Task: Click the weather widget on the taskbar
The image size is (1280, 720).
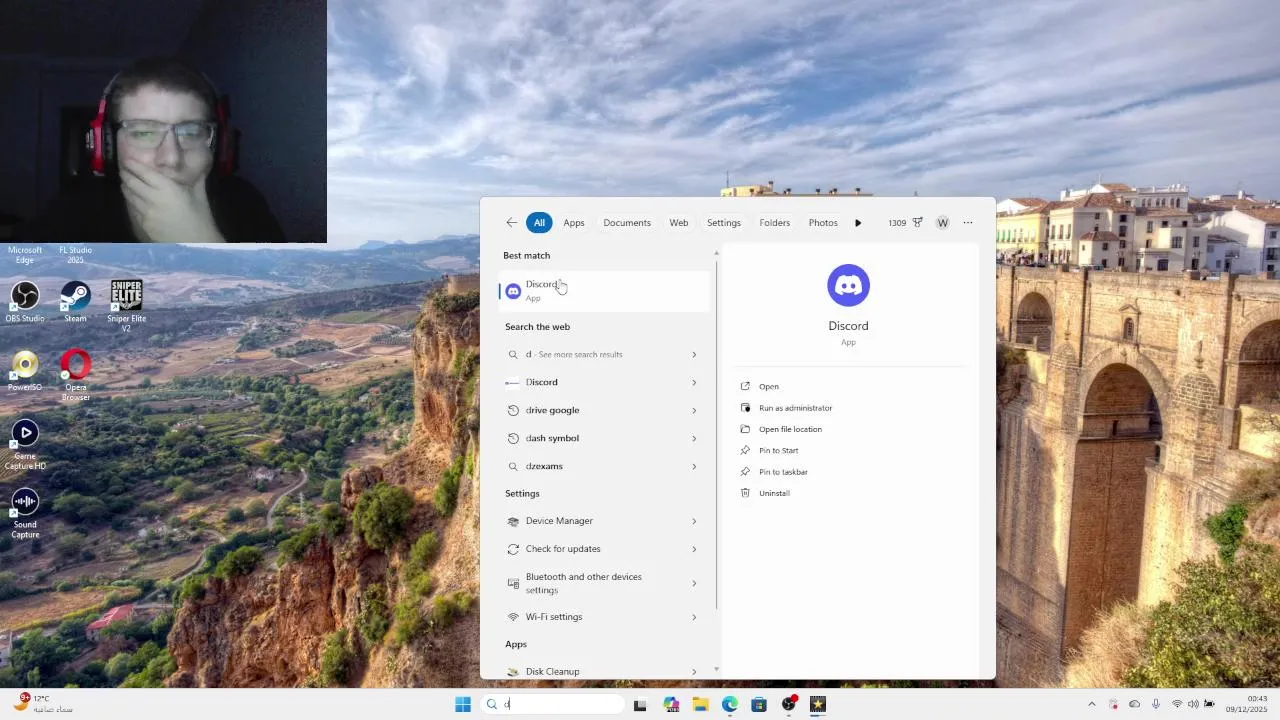Action: point(45,704)
